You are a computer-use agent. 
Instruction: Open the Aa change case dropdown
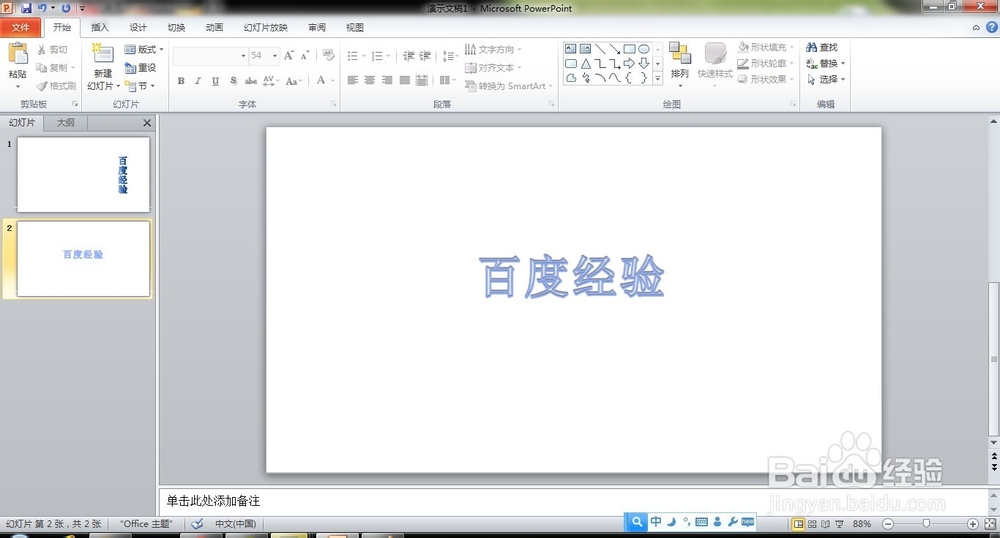293,80
